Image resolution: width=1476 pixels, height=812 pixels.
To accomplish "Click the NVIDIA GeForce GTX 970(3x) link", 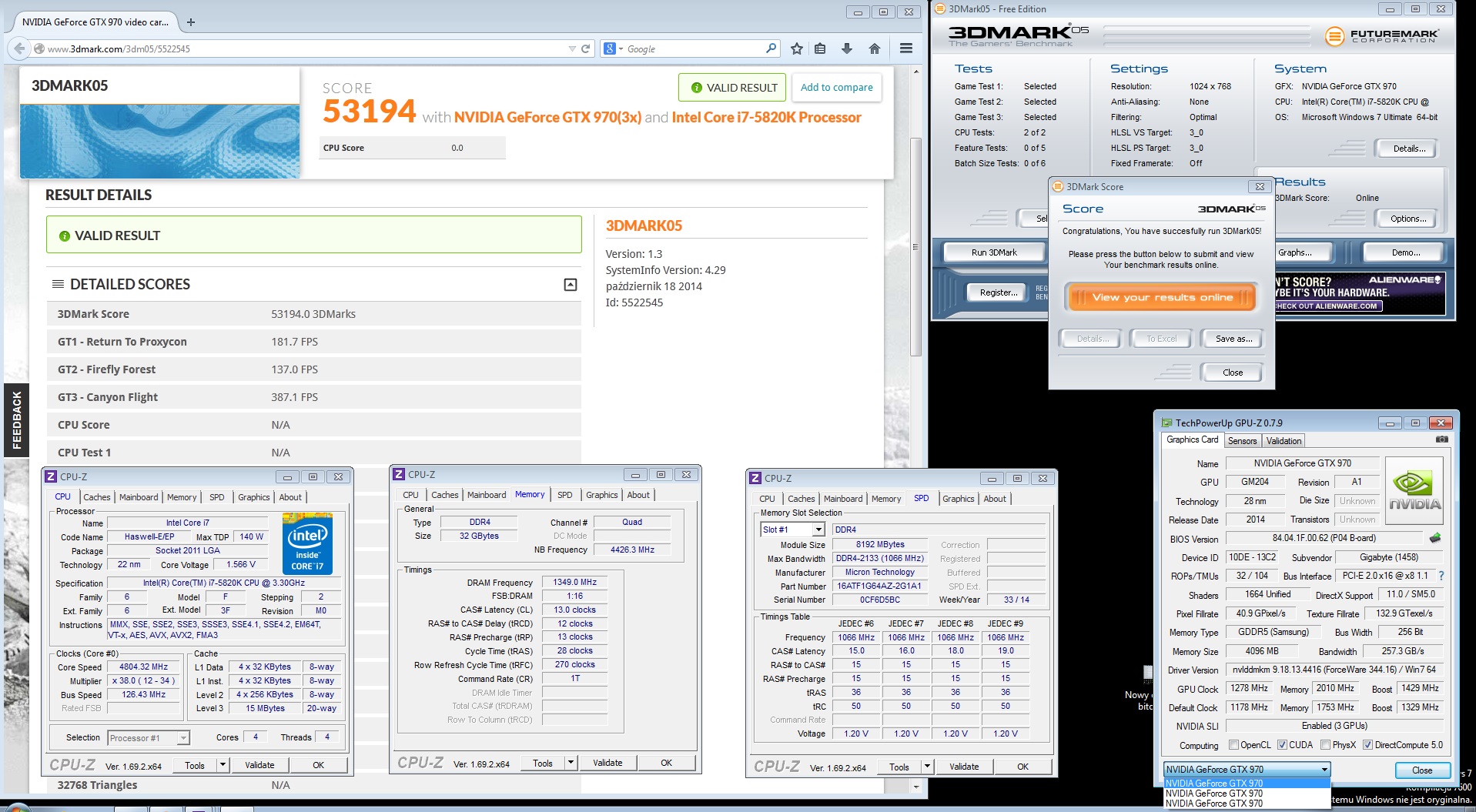I will coord(547,117).
